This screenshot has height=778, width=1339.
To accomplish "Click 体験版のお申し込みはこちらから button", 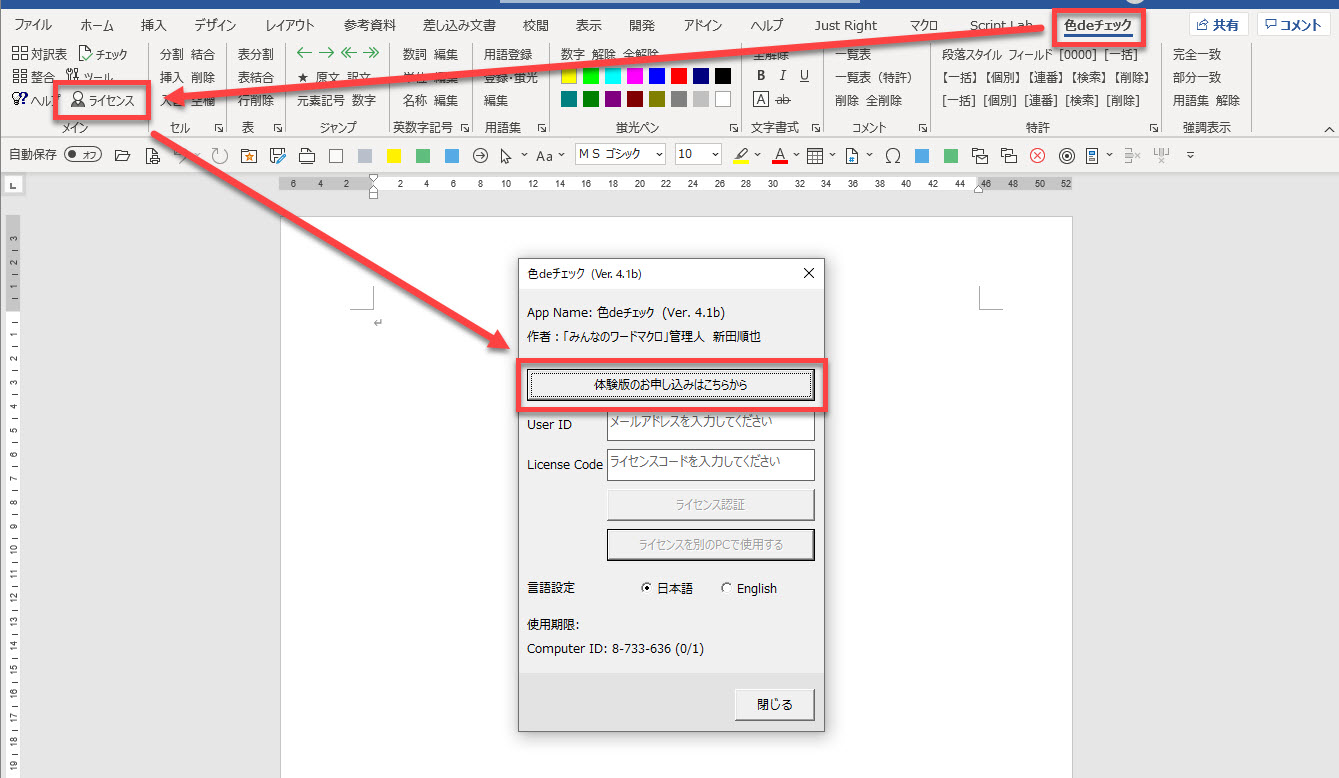I will (670, 385).
